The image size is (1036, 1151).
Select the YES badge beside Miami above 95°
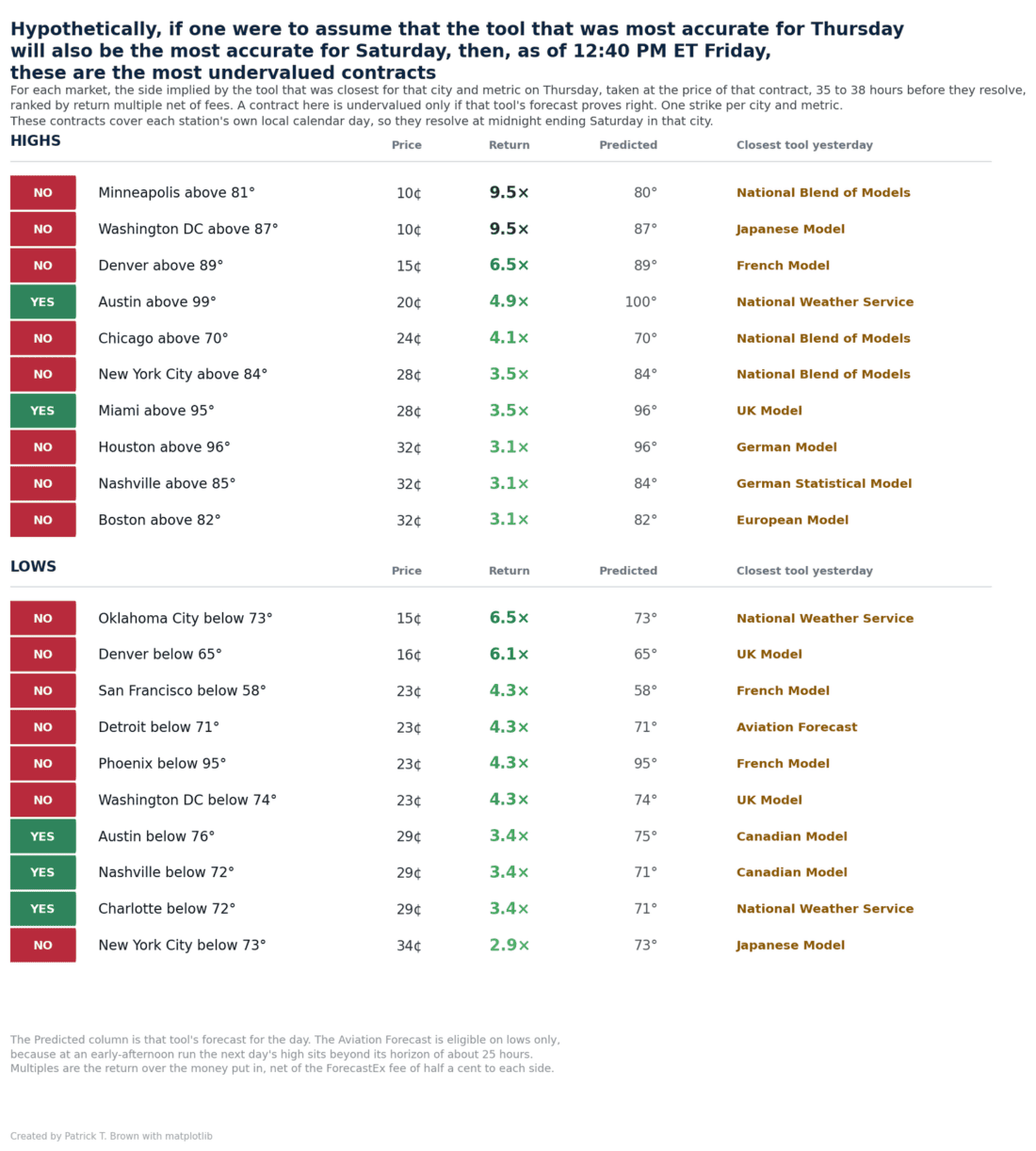pyautogui.click(x=43, y=411)
